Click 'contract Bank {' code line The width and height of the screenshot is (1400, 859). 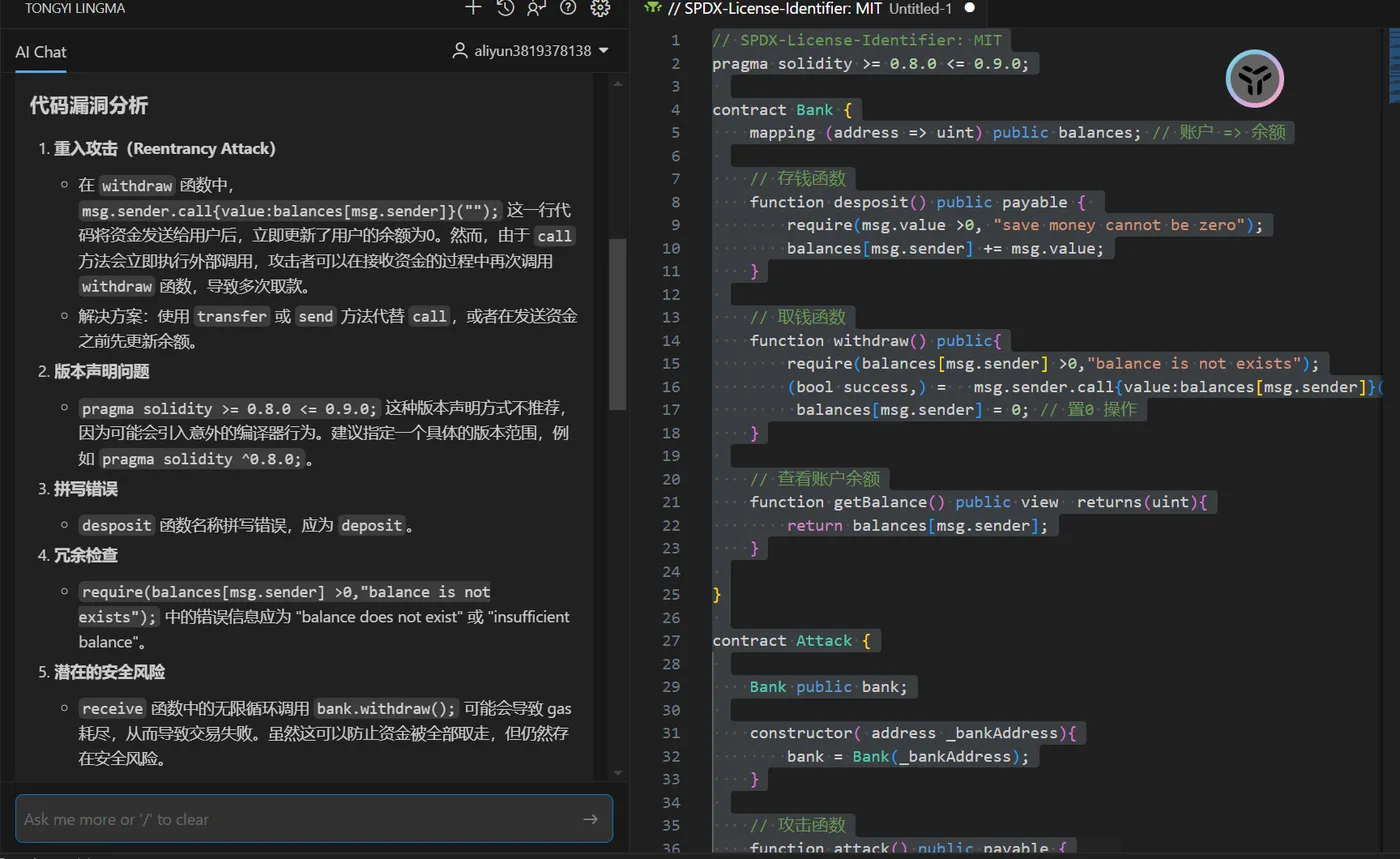(x=782, y=110)
